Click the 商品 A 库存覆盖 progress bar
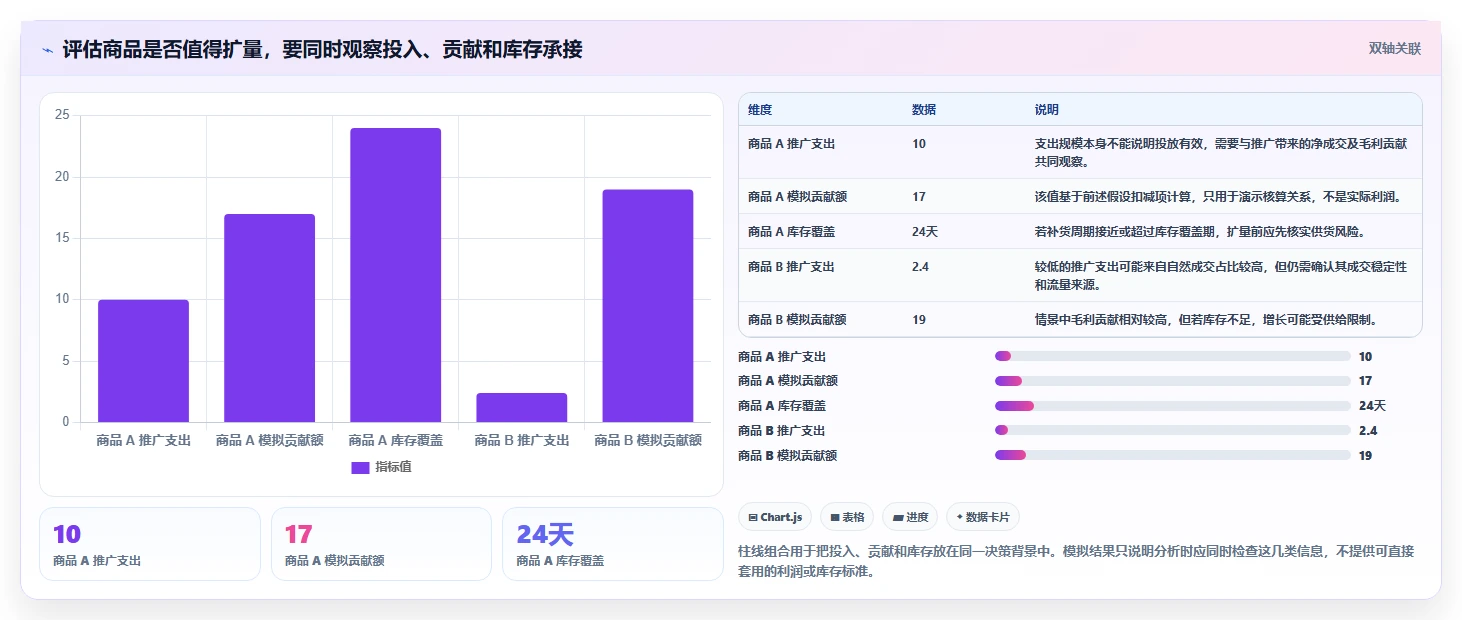The height and width of the screenshot is (620, 1462). pyautogui.click(x=1173, y=405)
